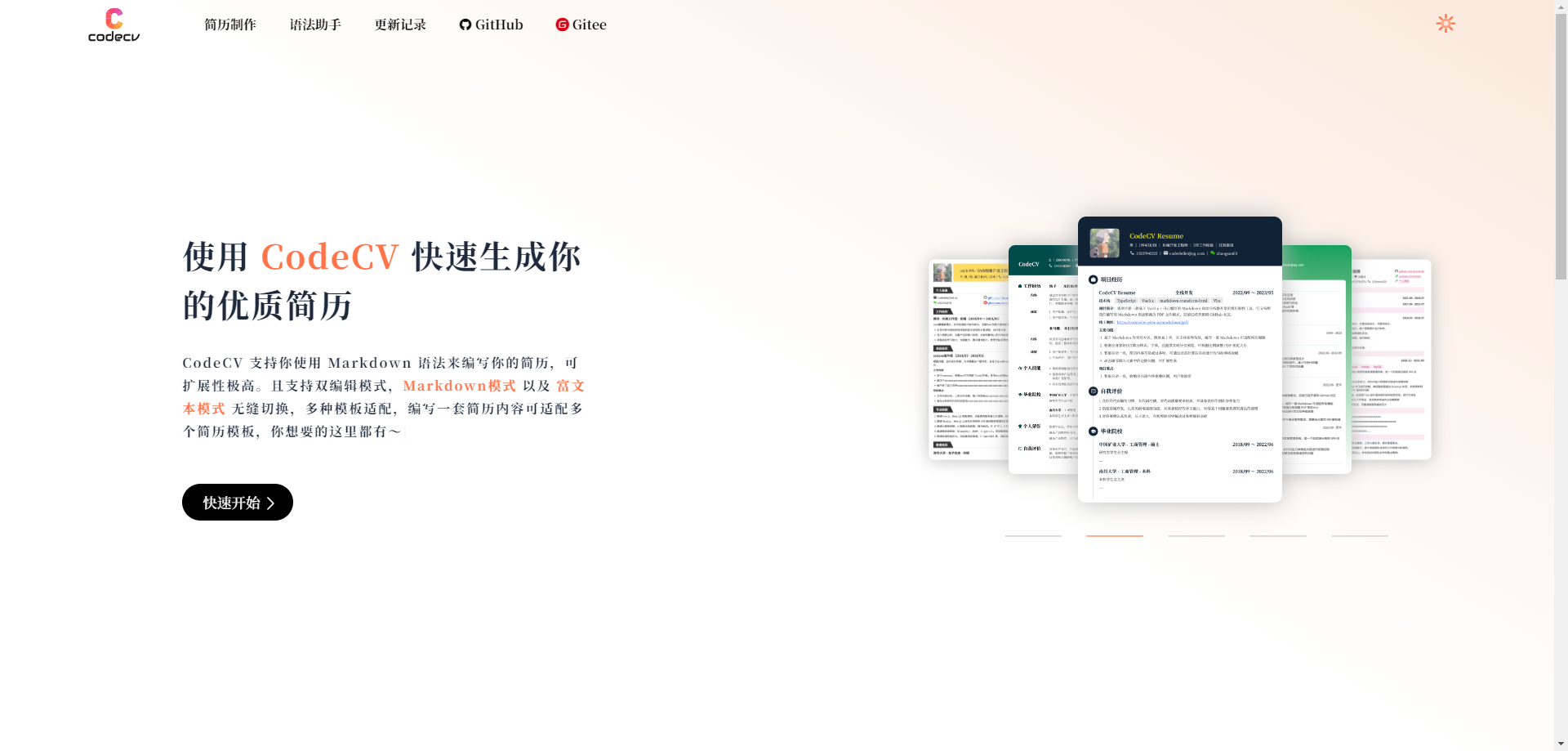Click the scrollbar down arrow
1568x751 pixels.
(1561, 744)
